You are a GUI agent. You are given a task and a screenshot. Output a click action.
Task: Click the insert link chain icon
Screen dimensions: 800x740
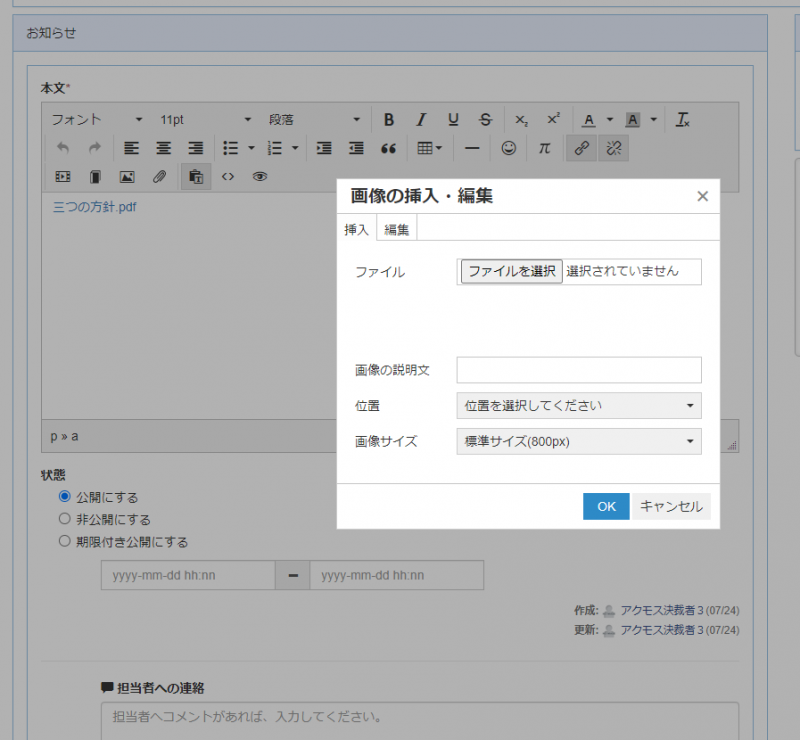581,148
